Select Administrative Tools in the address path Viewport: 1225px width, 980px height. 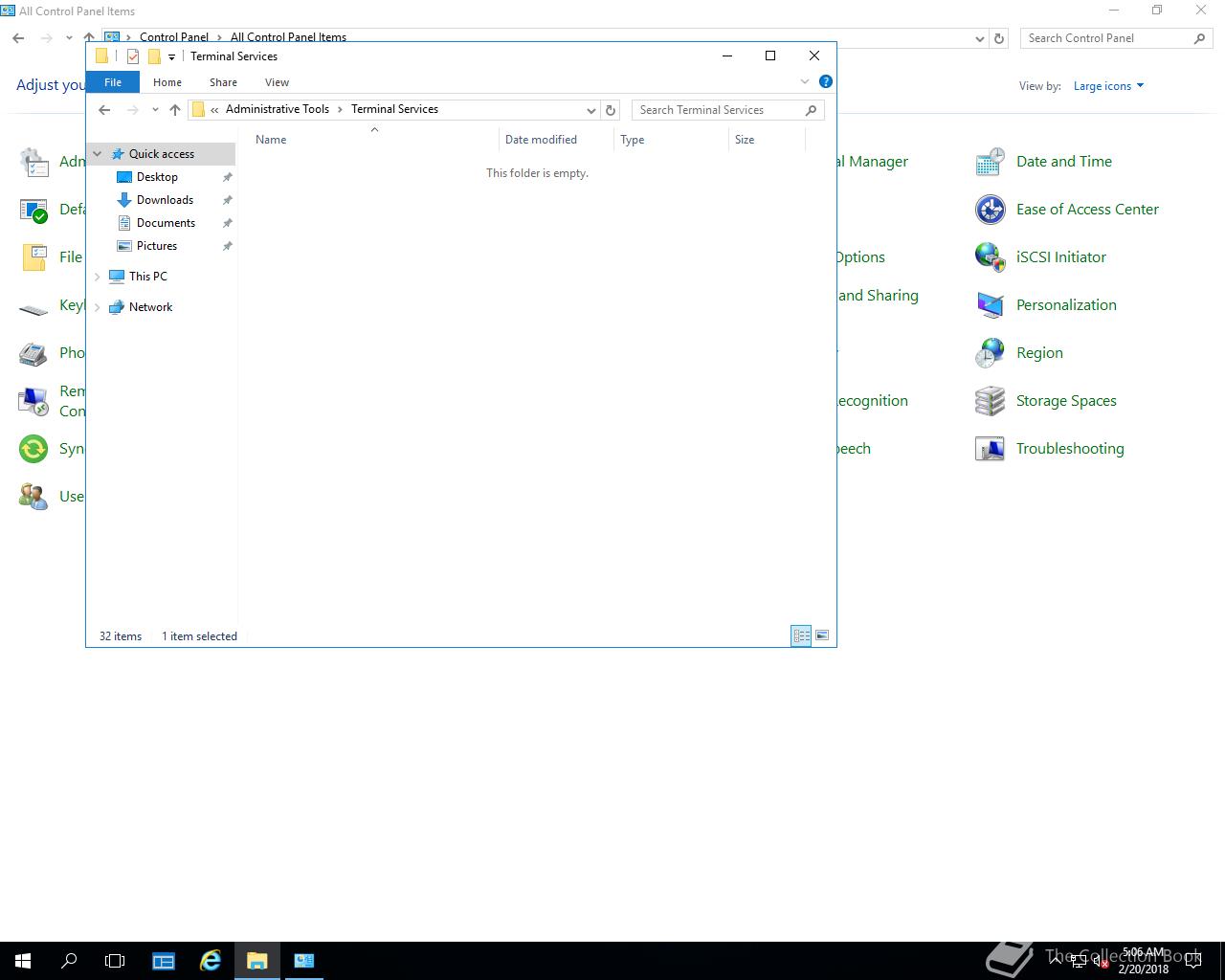278,109
